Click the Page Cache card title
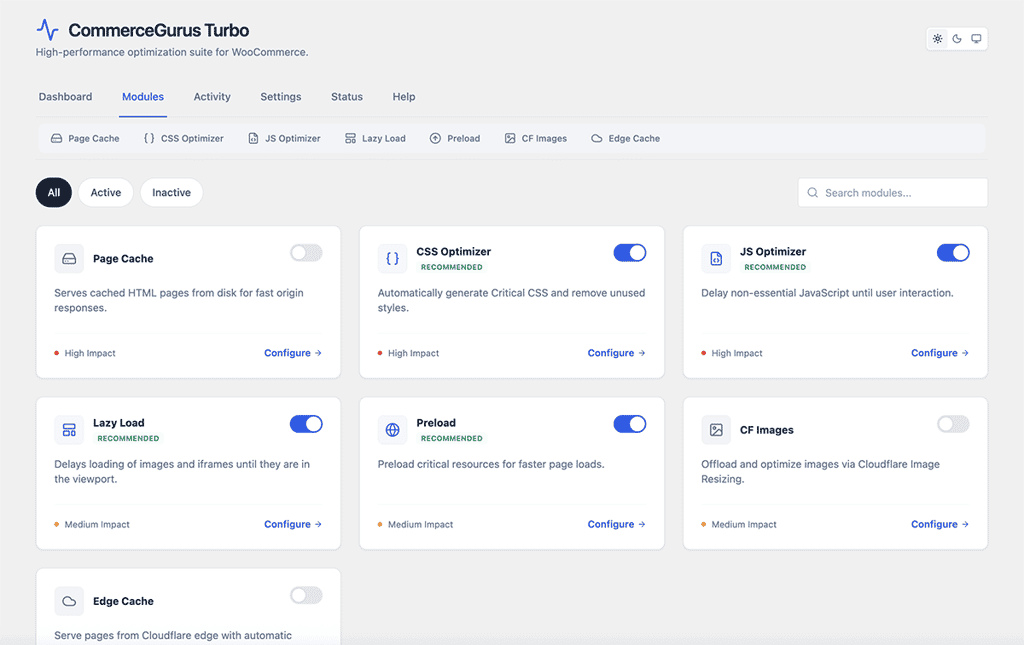The image size is (1024, 645). 123,259
